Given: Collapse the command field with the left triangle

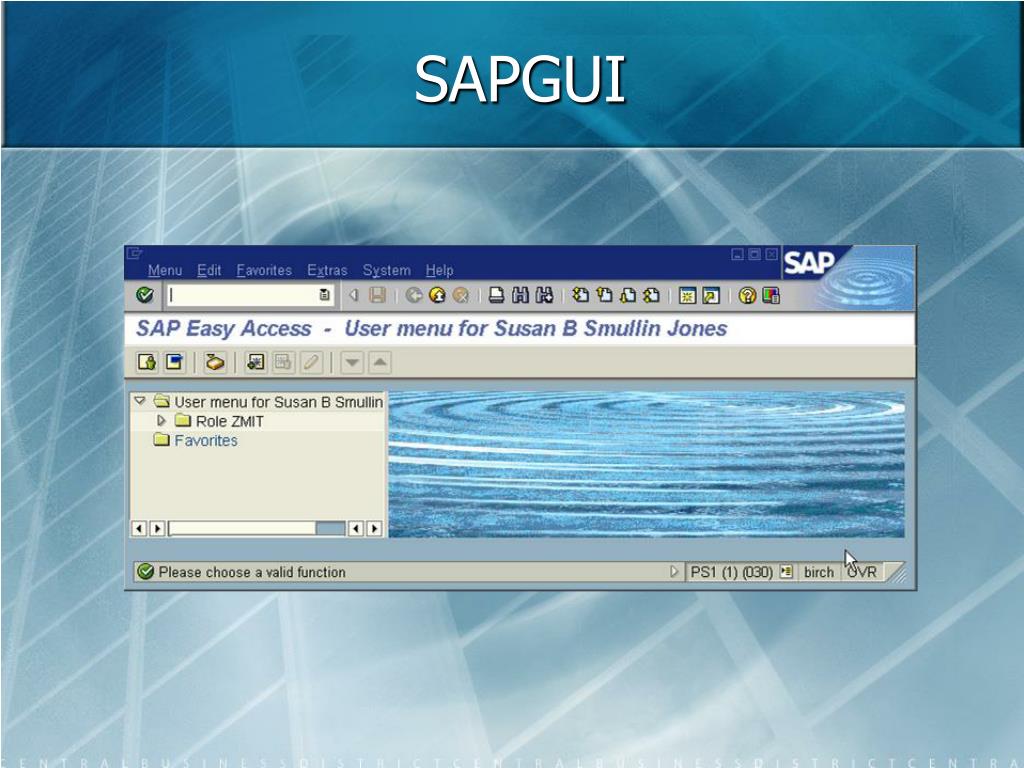Looking at the screenshot, I should point(353,295).
